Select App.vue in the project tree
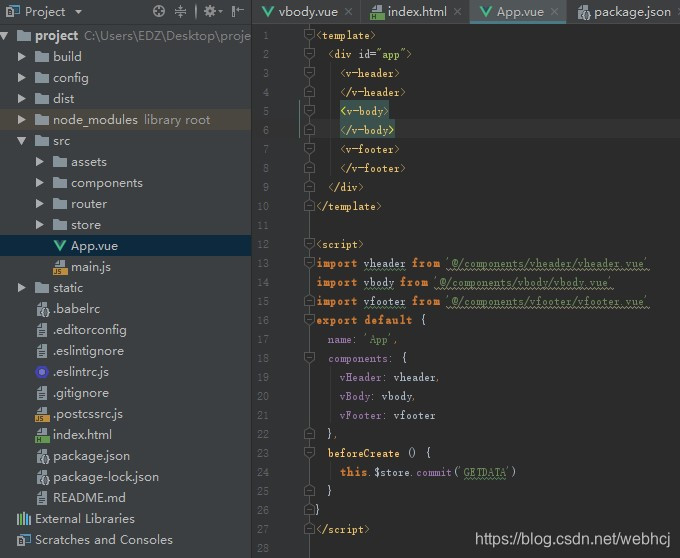 coord(125,246)
